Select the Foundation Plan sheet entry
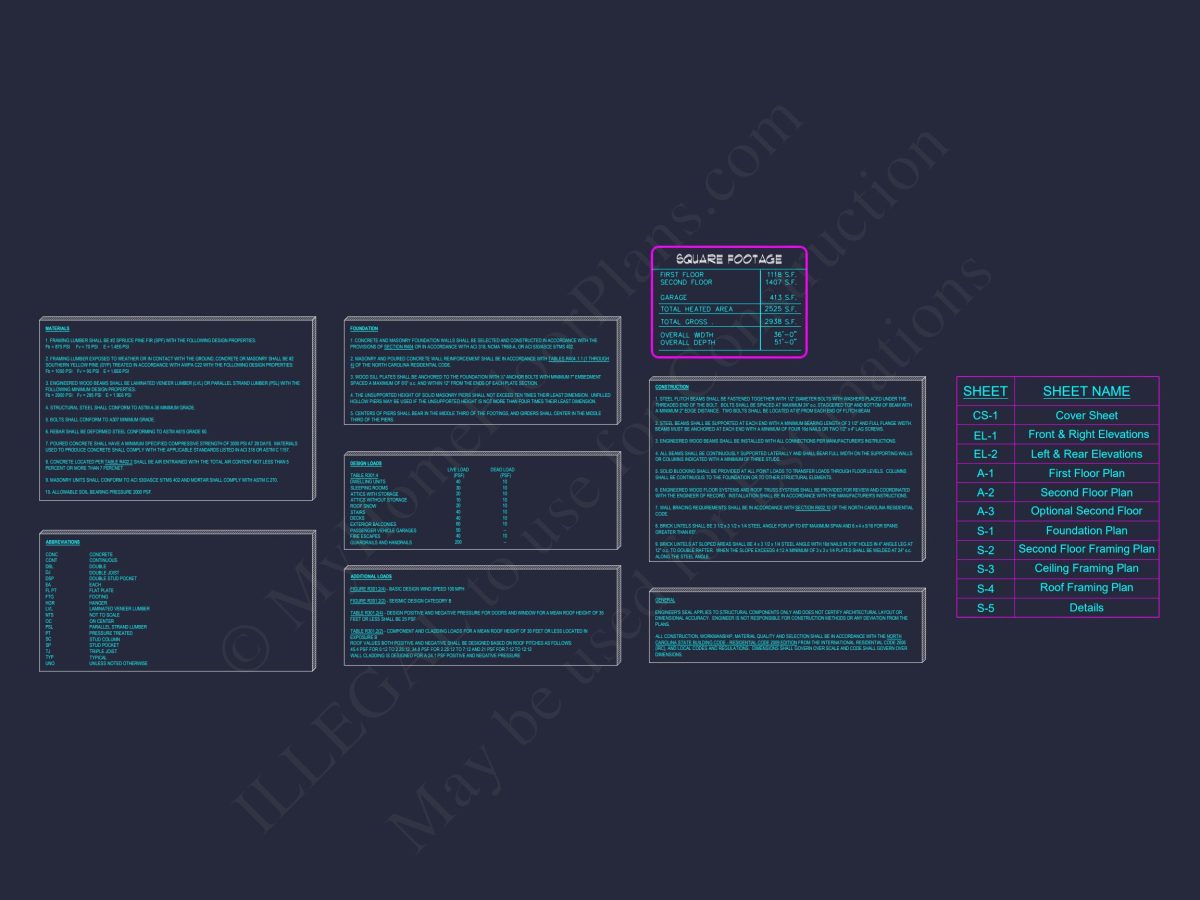This screenshot has width=1200, height=900. [x=1086, y=530]
